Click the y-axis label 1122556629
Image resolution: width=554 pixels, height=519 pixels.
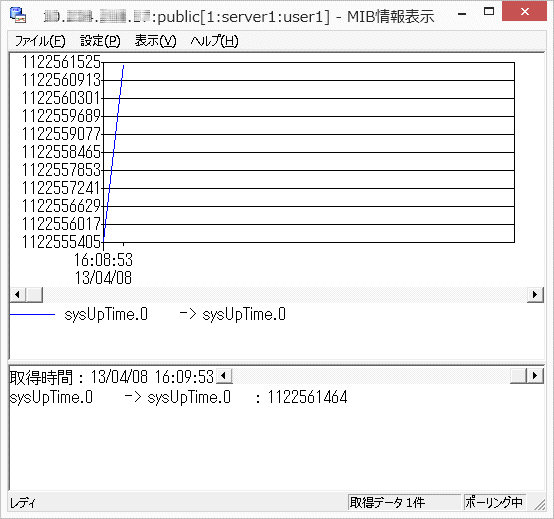coord(61,206)
